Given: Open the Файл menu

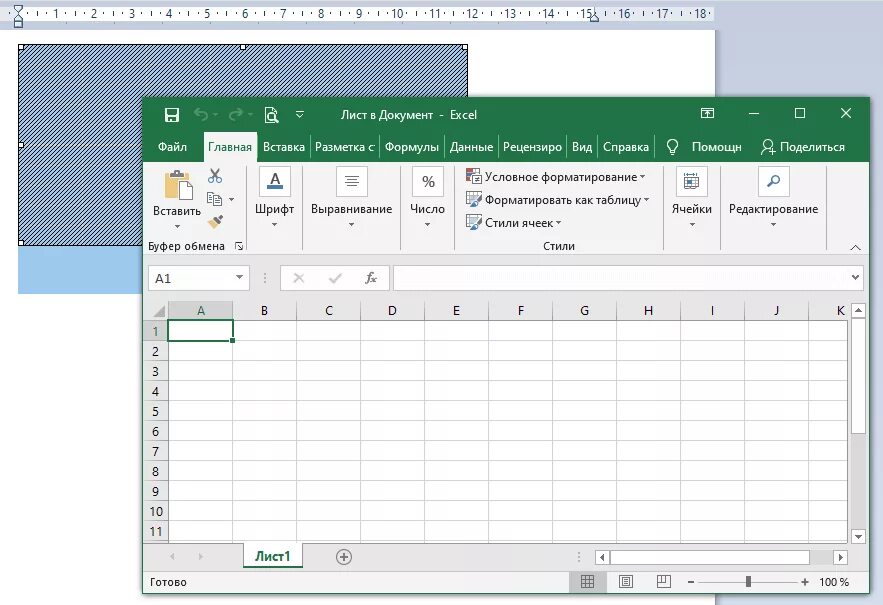Looking at the screenshot, I should pos(172,147).
